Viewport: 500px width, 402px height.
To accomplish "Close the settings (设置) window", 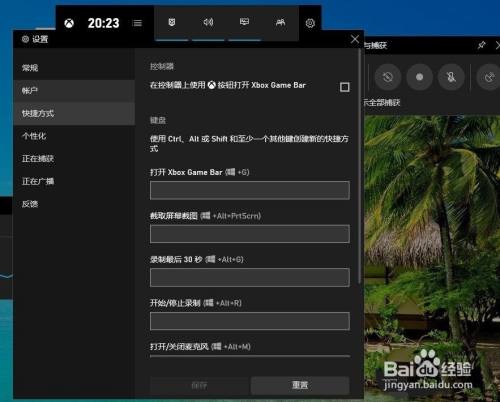I will coord(355,39).
